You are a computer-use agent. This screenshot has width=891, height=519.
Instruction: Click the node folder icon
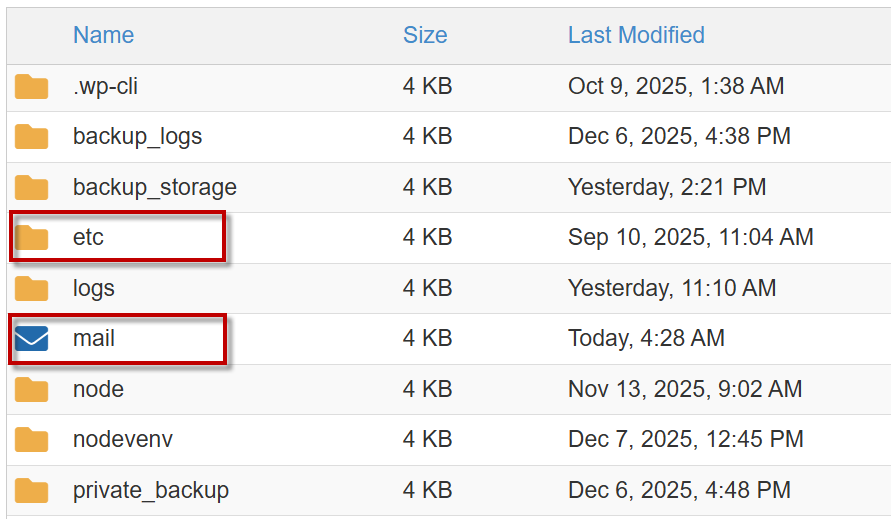(x=32, y=389)
